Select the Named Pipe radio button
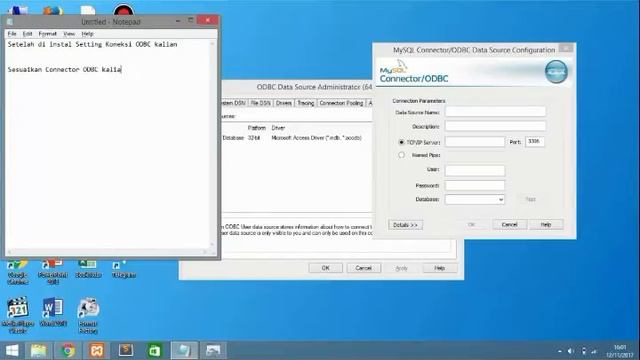Viewport: 640px width, 360px height. tap(401, 155)
